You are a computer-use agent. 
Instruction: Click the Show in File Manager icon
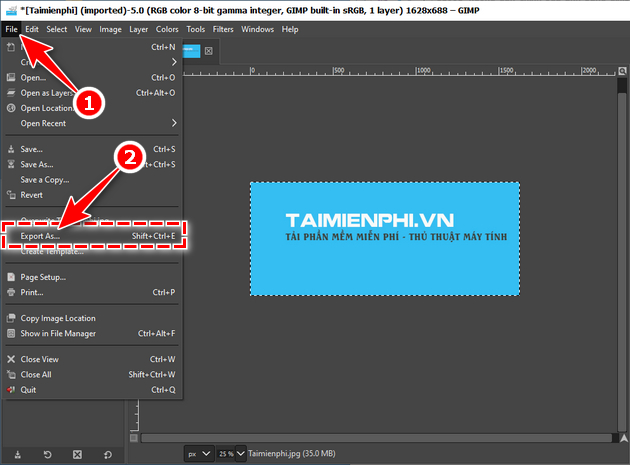tap(11, 333)
